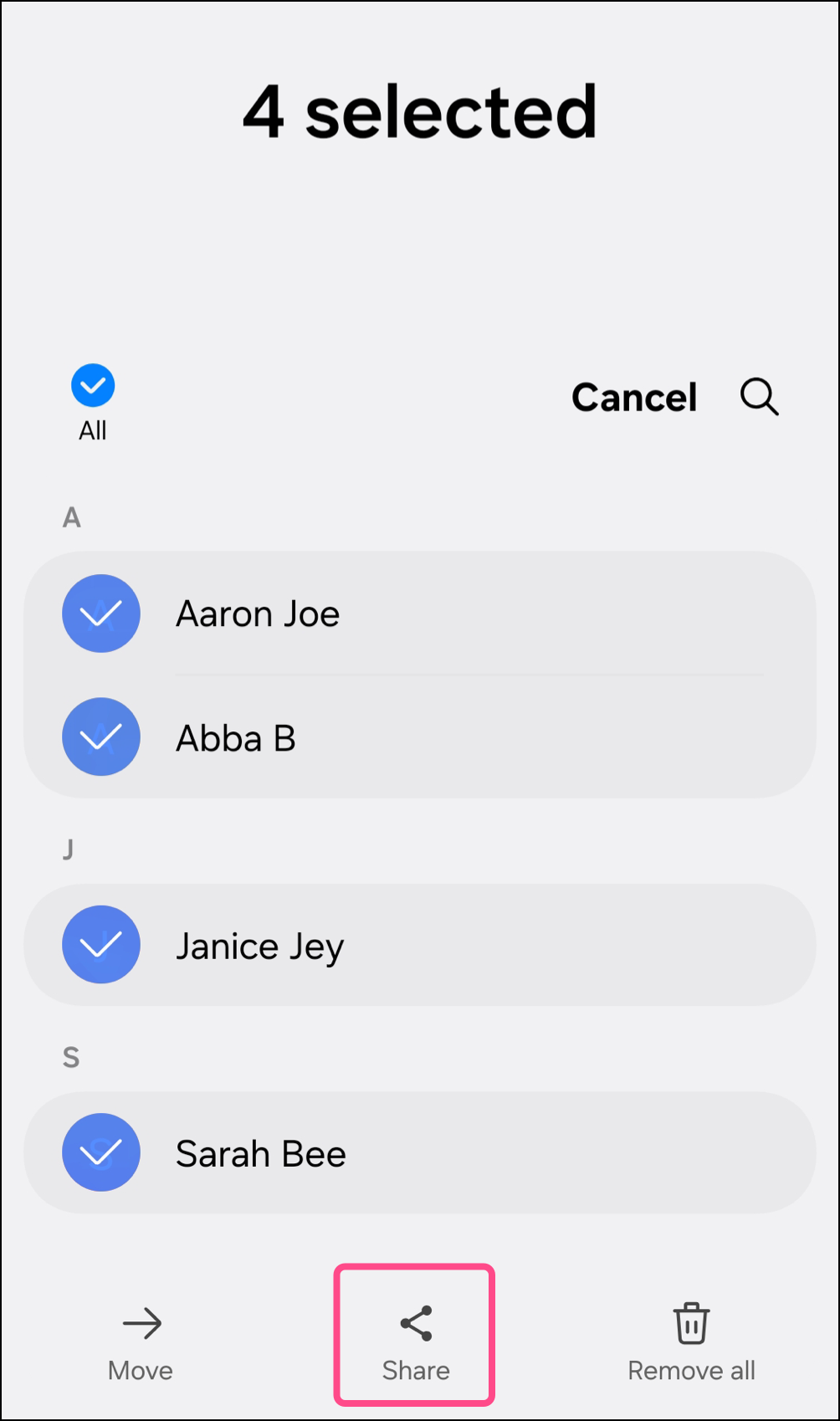The image size is (840, 1421).
Task: Select the Janice Jey name text
Action: pos(259,946)
